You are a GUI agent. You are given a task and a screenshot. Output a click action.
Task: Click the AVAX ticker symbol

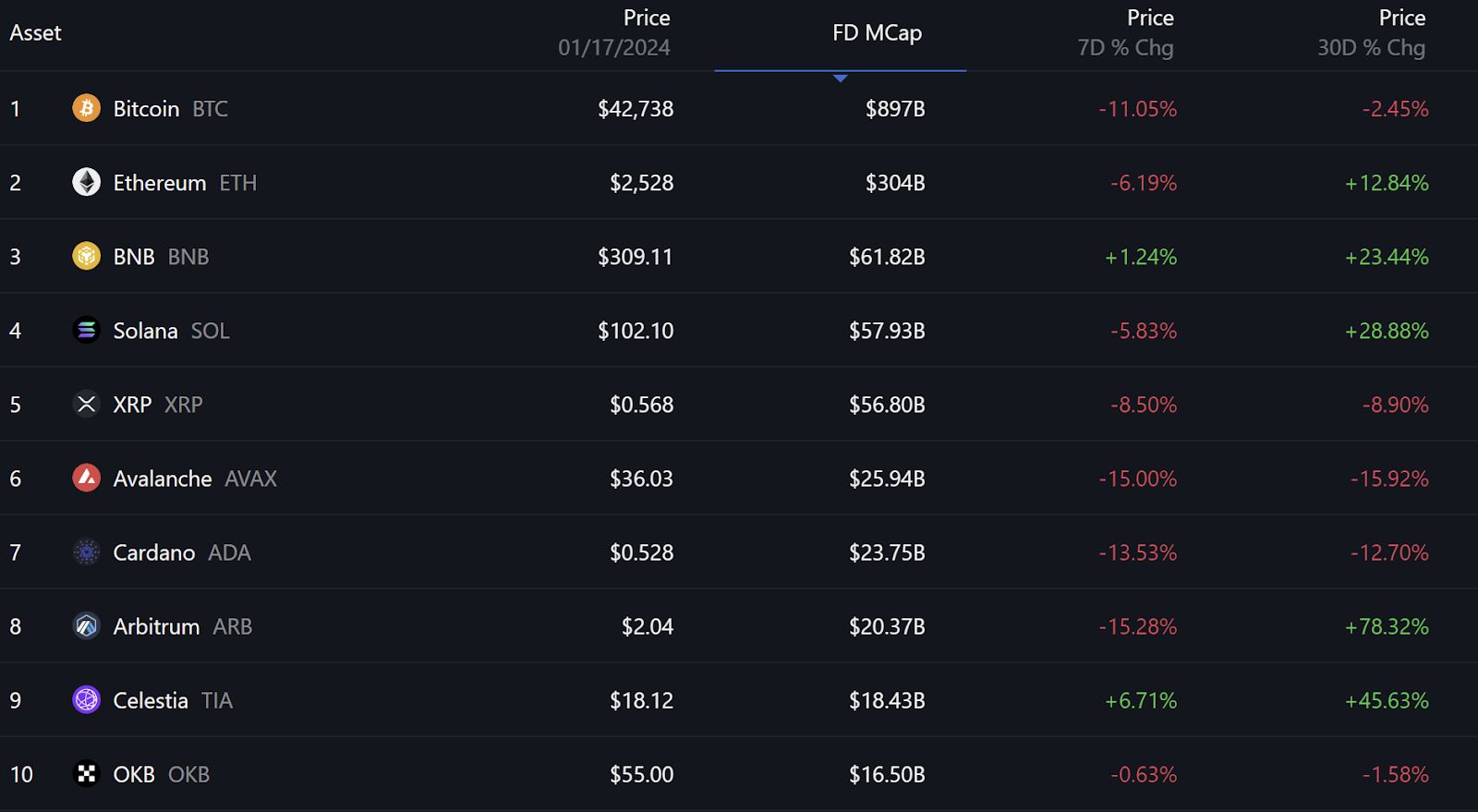[x=250, y=479]
